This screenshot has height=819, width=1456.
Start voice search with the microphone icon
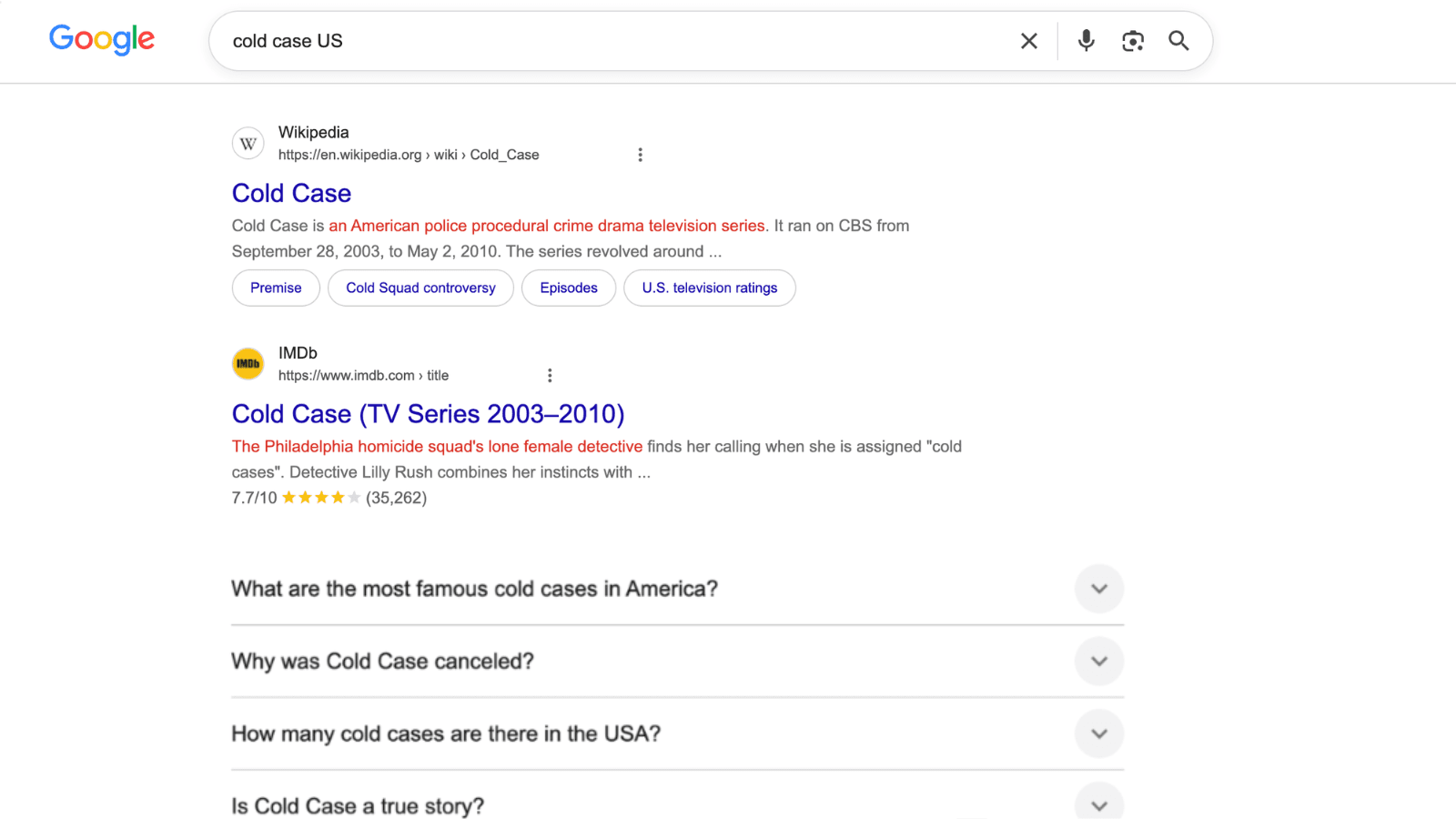click(1086, 41)
